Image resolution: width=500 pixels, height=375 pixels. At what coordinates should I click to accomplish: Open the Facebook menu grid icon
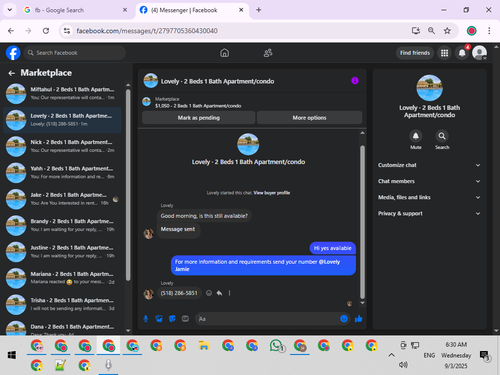pos(444,53)
